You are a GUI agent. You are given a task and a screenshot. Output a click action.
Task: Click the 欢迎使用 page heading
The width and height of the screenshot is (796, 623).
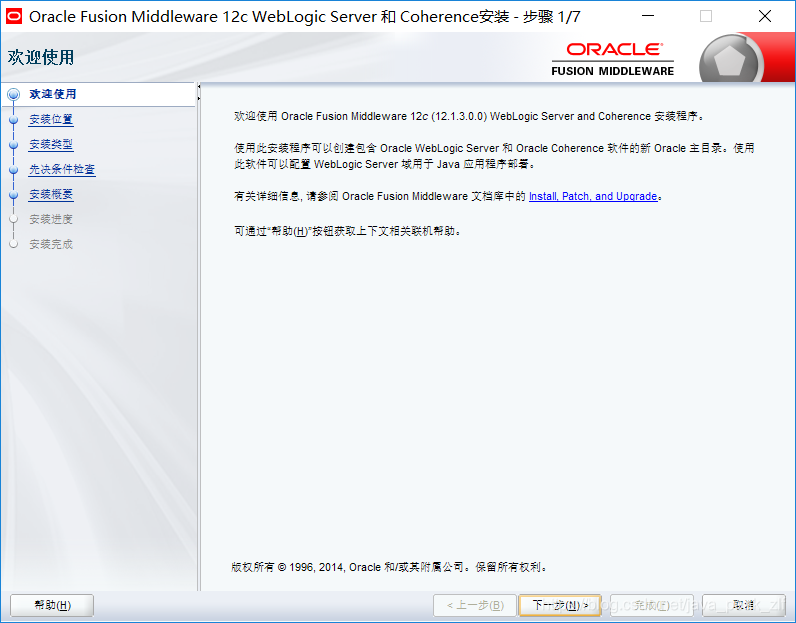tap(41, 57)
